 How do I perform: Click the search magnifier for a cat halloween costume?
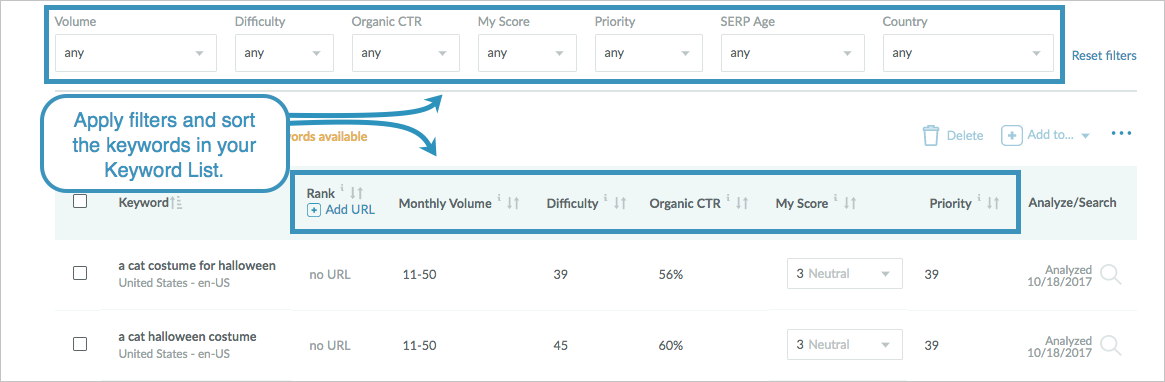[x=1111, y=345]
